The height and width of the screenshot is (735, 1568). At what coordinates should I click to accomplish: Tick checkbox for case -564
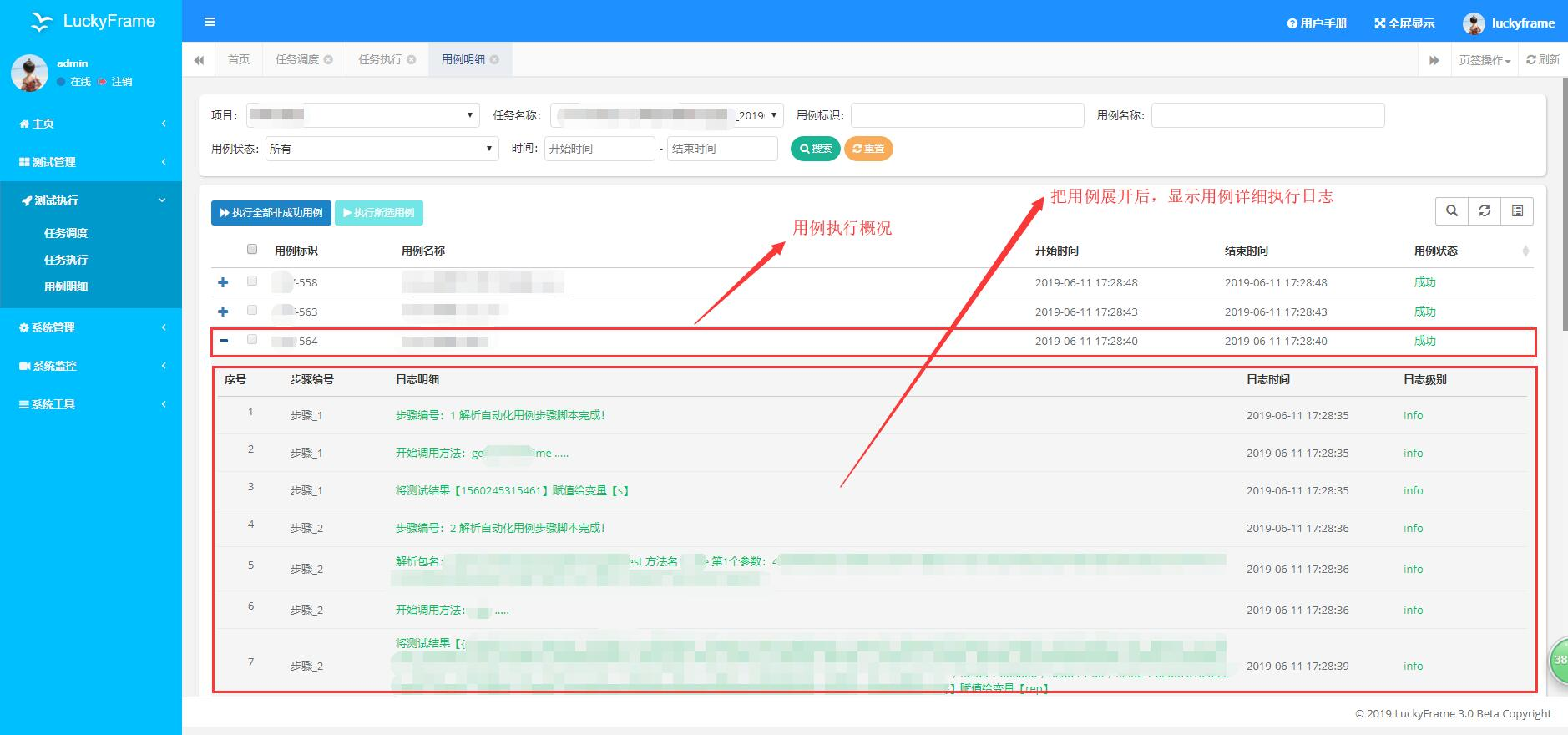[x=252, y=339]
